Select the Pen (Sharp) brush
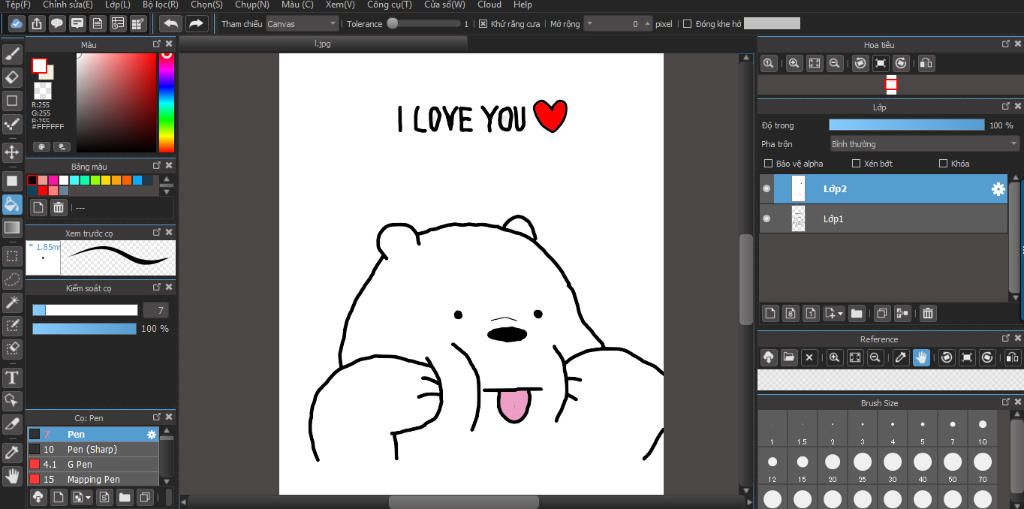 coord(92,450)
